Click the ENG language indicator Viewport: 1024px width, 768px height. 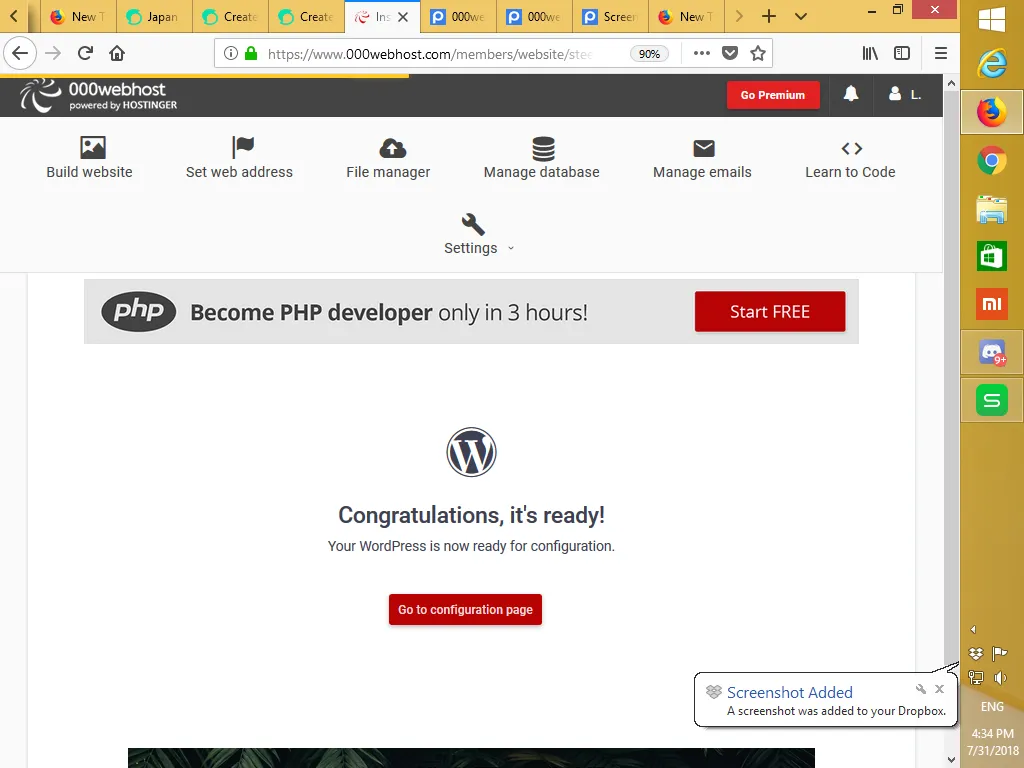point(991,707)
